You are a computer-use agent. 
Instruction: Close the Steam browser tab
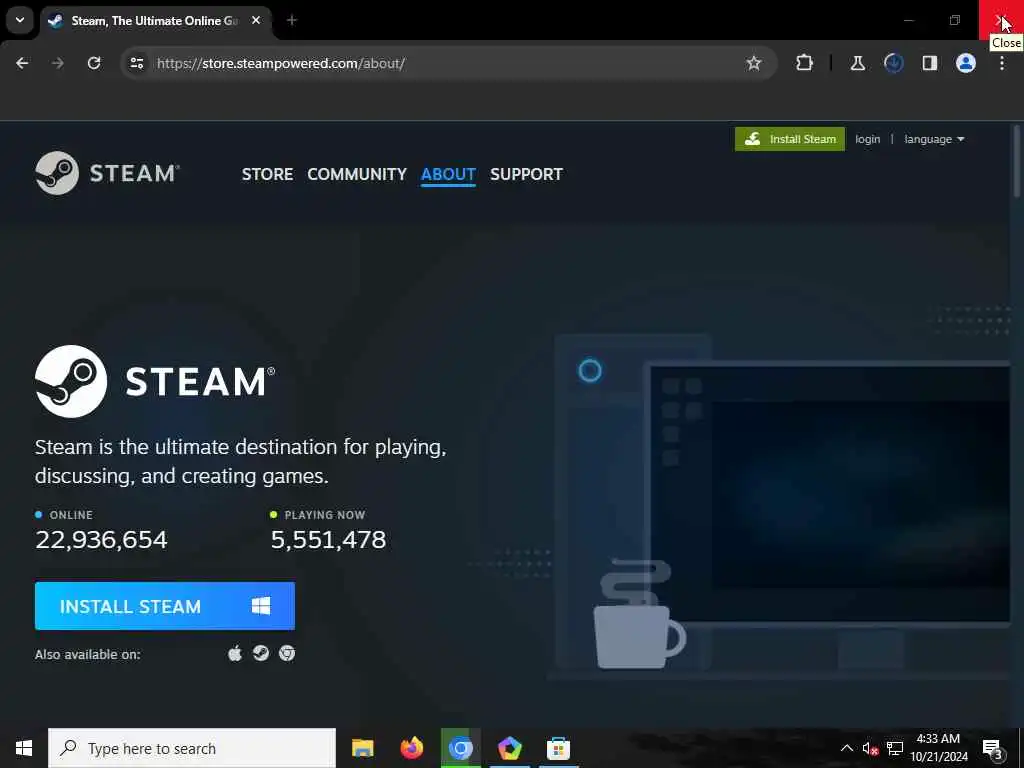tap(256, 20)
